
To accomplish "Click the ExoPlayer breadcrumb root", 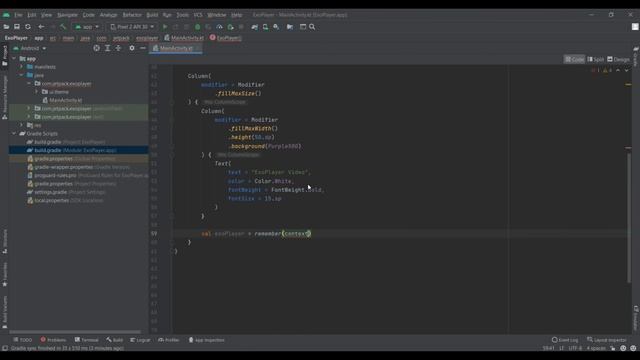I will pos(16,38).
